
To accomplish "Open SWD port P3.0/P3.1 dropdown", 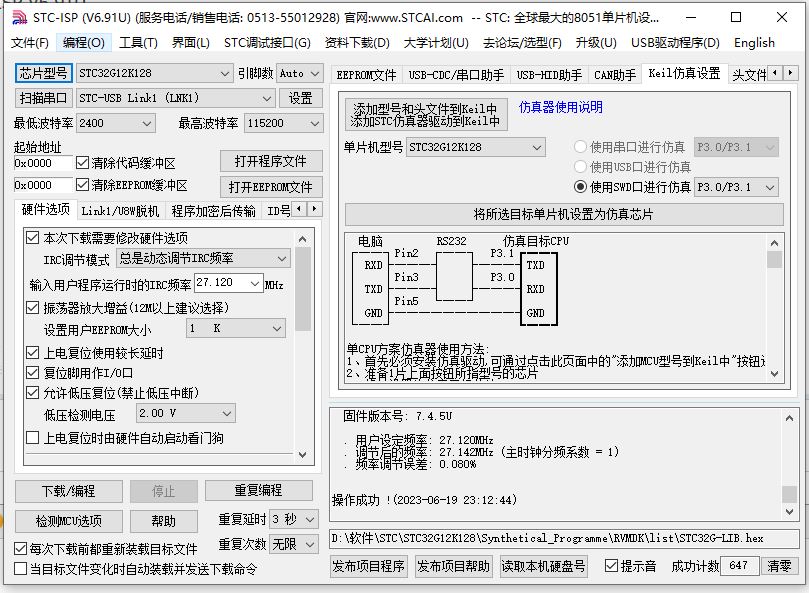I will pyautogui.click(x=736, y=187).
